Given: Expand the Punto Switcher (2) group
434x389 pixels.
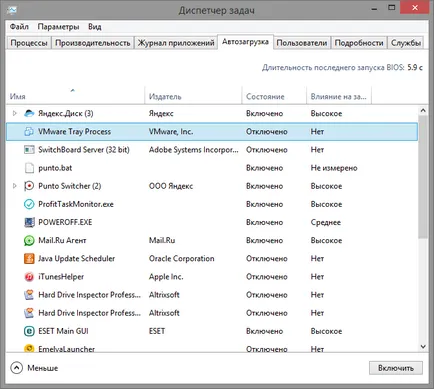Looking at the screenshot, I should tap(14, 186).
